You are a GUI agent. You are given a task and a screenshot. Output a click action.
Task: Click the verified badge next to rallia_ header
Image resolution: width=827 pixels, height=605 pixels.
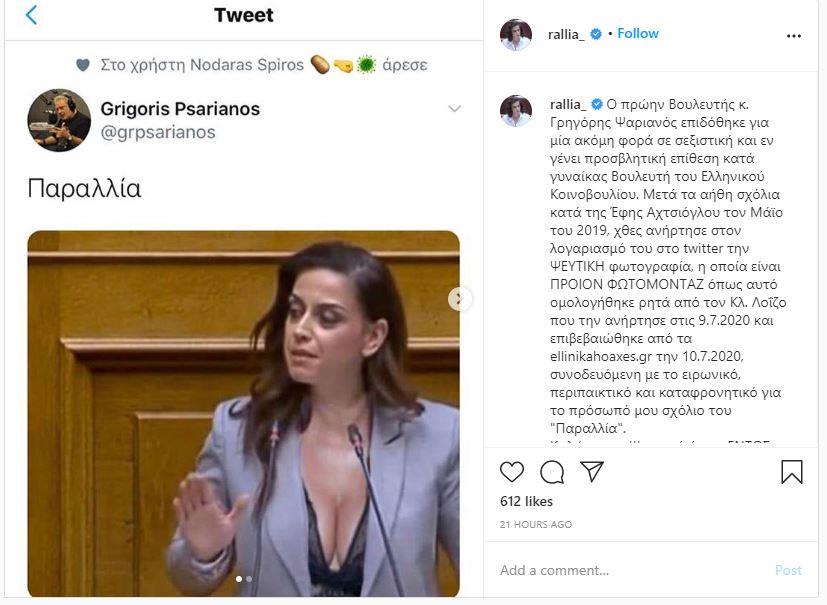click(x=595, y=34)
